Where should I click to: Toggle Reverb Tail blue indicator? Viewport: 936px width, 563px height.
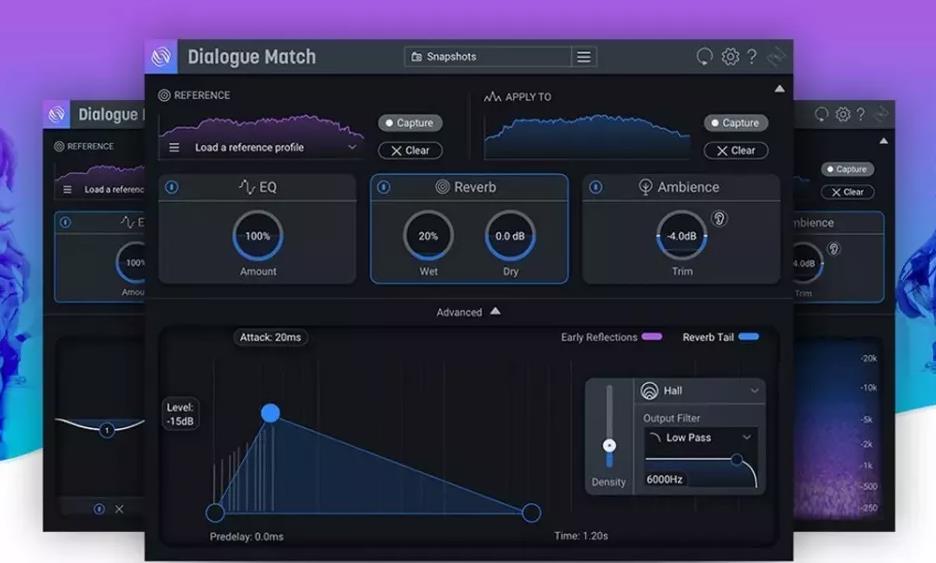click(x=749, y=337)
